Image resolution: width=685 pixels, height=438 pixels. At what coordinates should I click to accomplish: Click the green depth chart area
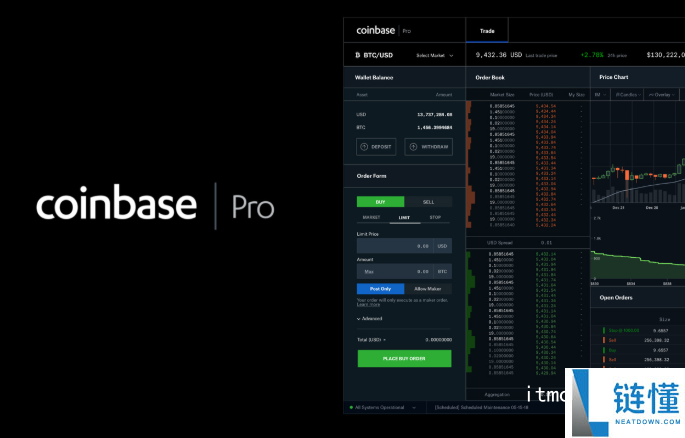(x=638, y=266)
